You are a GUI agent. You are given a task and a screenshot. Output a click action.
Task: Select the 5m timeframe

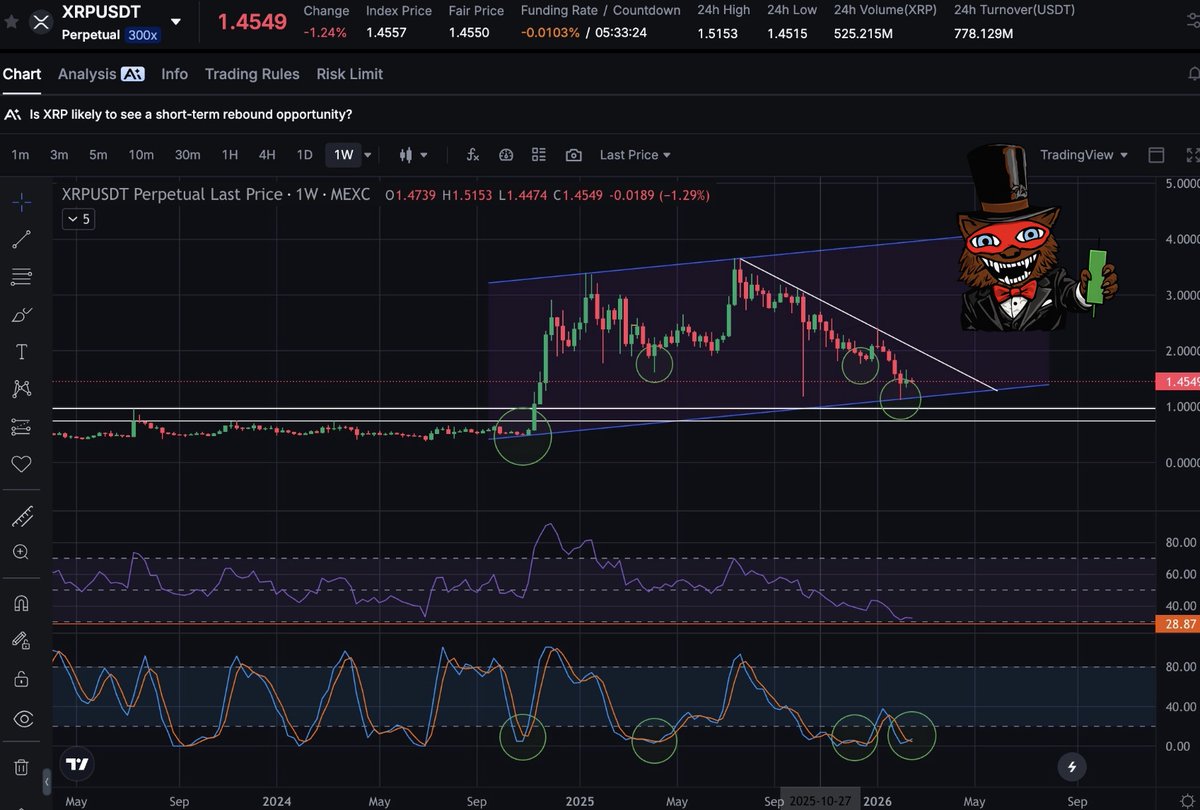(98, 155)
